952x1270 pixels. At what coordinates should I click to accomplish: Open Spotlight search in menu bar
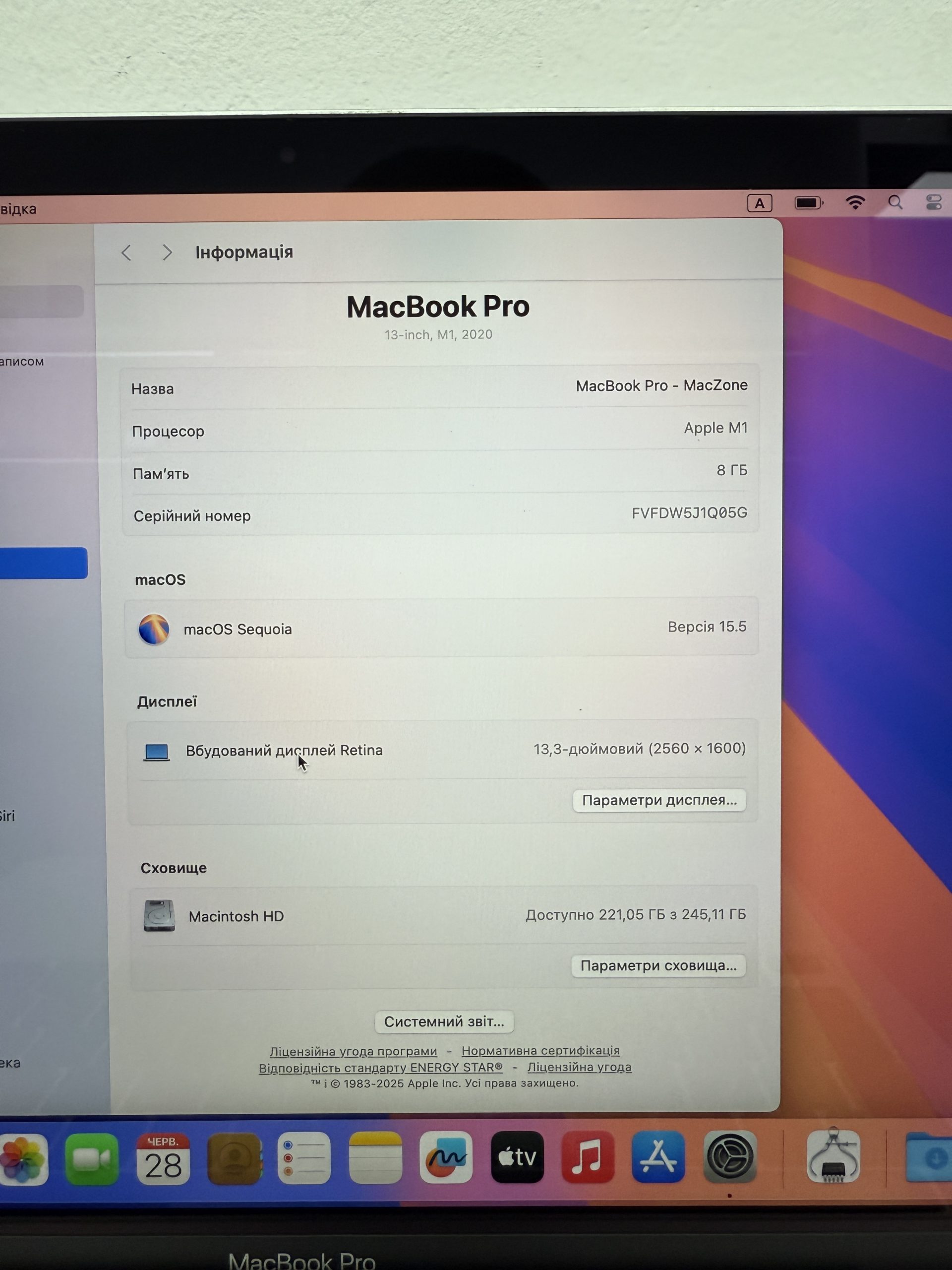[895, 202]
